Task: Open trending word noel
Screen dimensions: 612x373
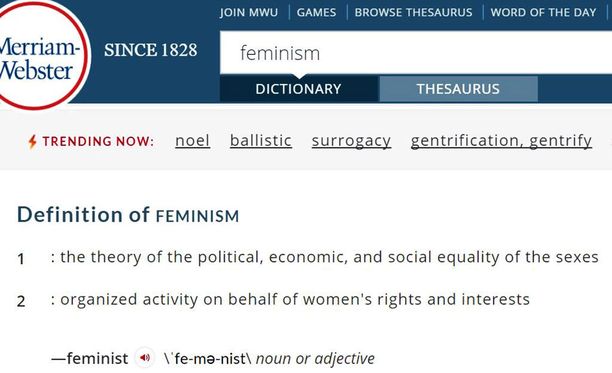Action: coord(192,140)
